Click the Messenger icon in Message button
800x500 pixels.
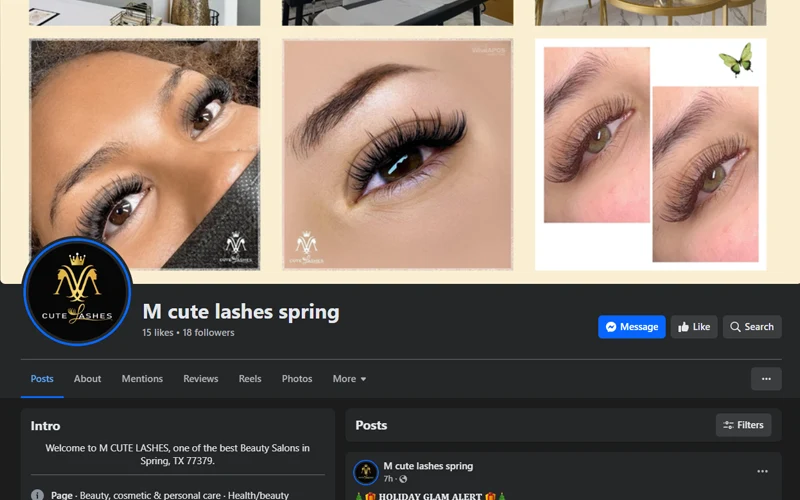coord(610,327)
